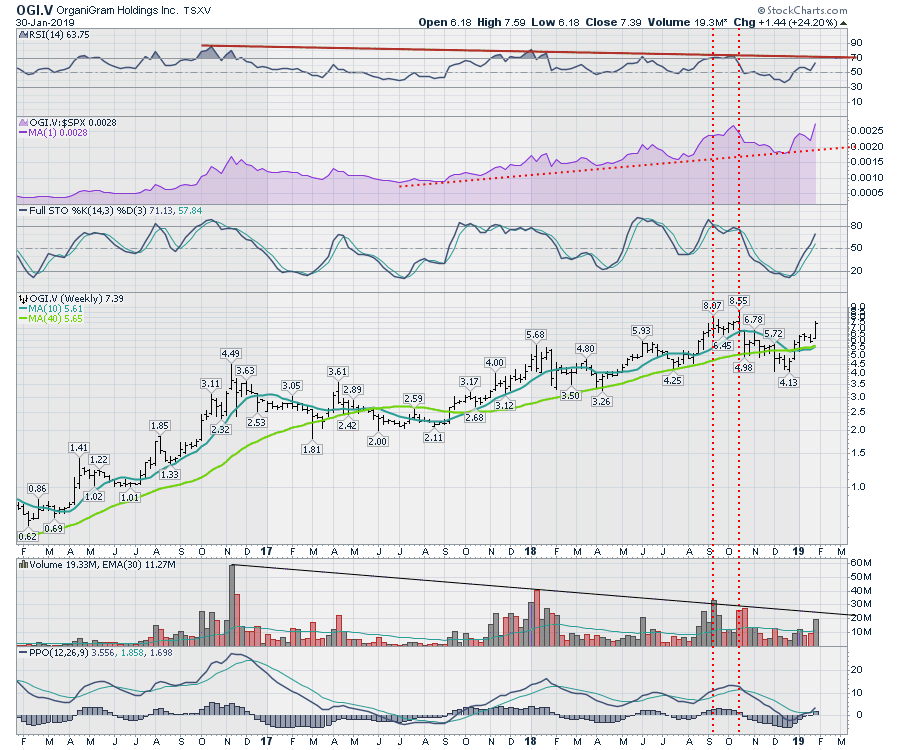Click the 1.85 price peak label

pos(160,426)
